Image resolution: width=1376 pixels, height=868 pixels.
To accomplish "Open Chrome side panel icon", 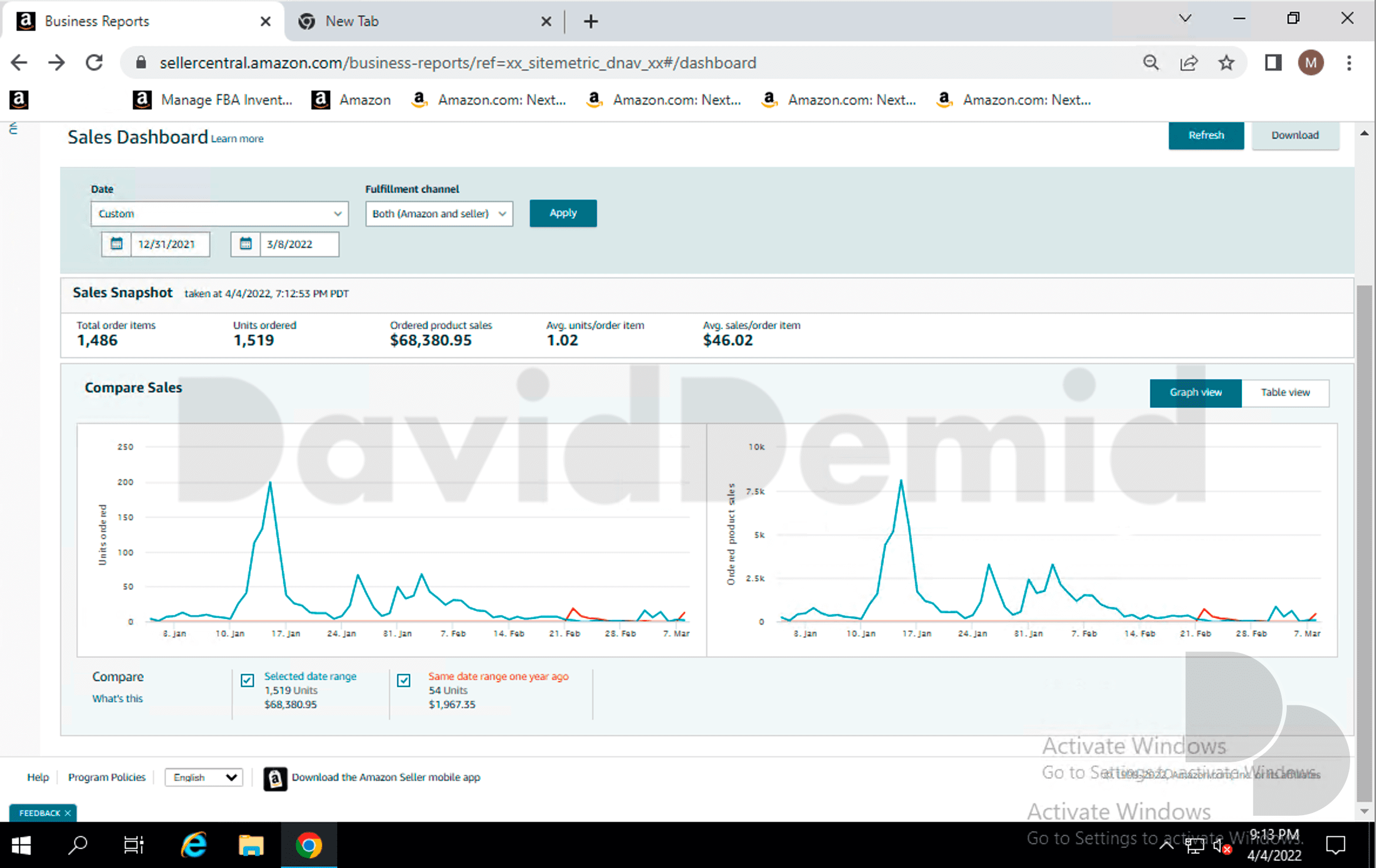I will (1273, 63).
